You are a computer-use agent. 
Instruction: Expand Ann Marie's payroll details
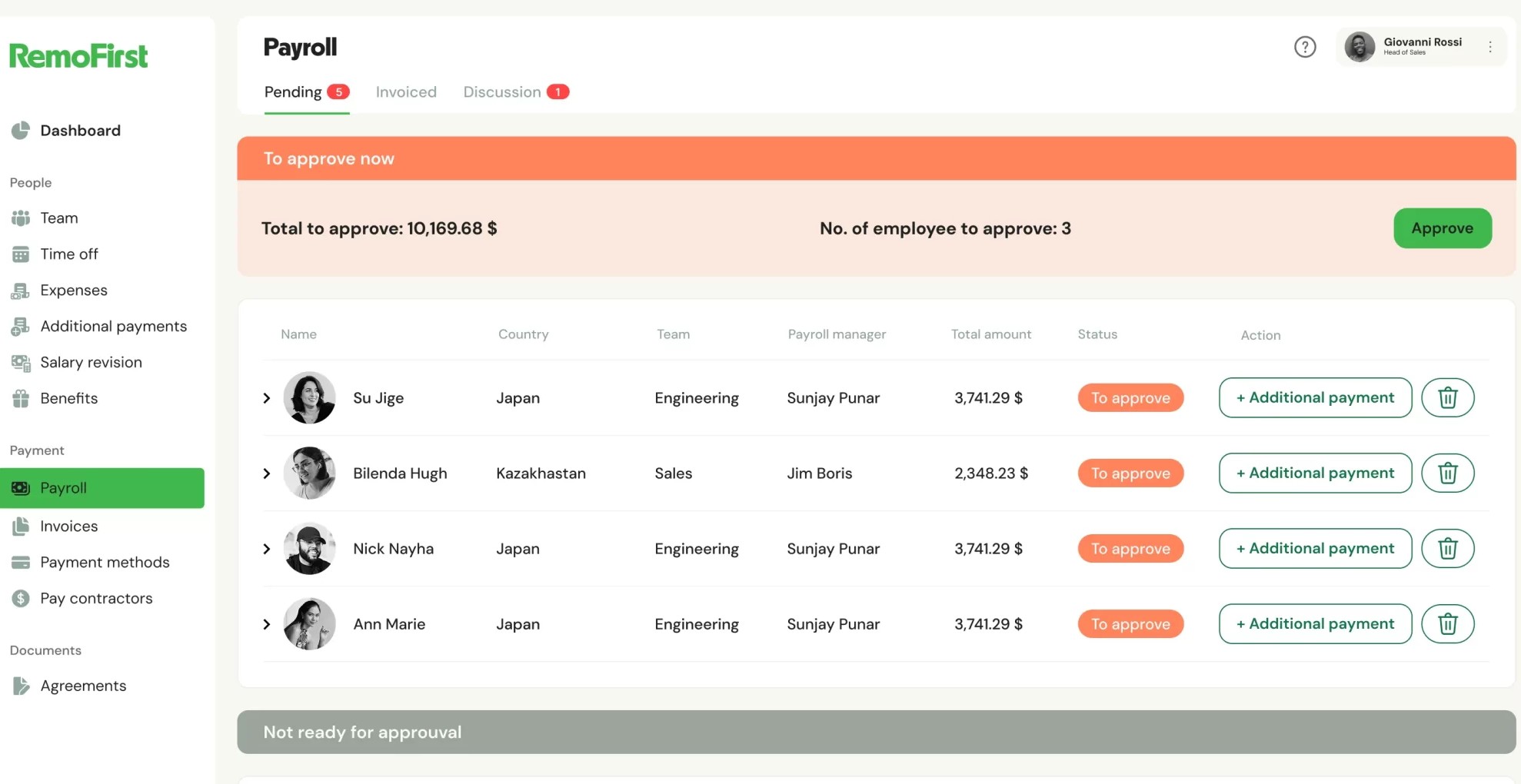click(x=267, y=624)
